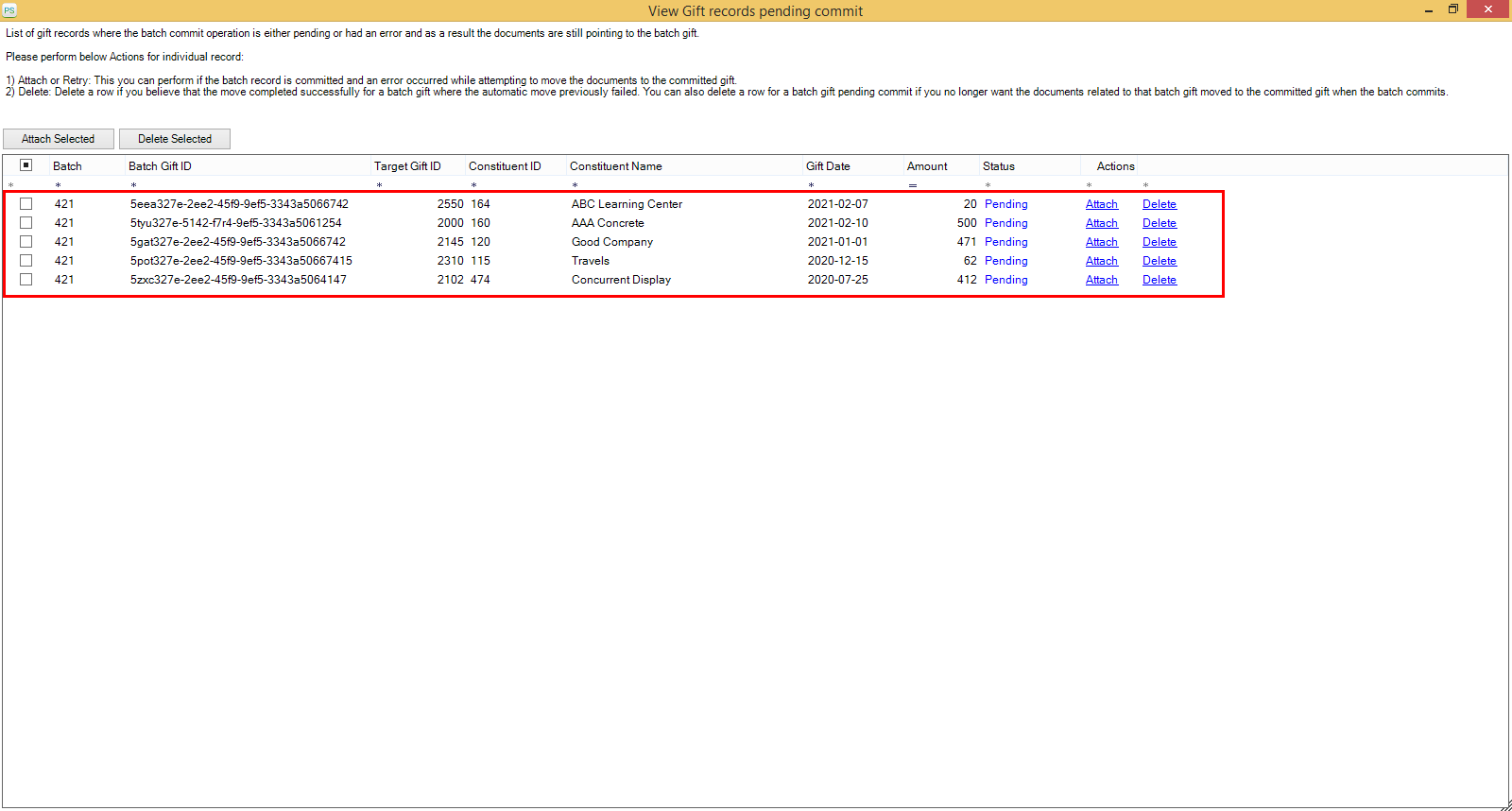The image size is (1512, 811).
Task: Click the filter operator icon under Status
Action: tap(988, 185)
